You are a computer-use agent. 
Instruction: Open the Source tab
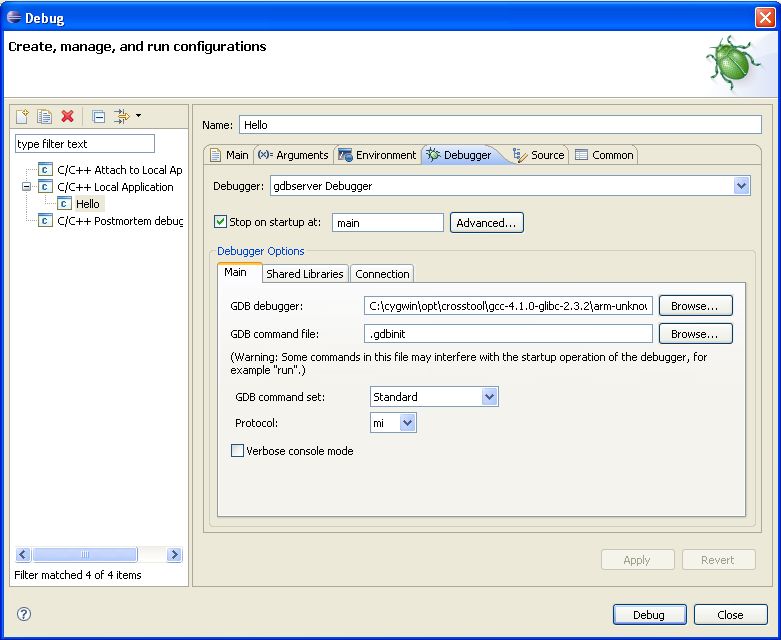tap(538, 155)
